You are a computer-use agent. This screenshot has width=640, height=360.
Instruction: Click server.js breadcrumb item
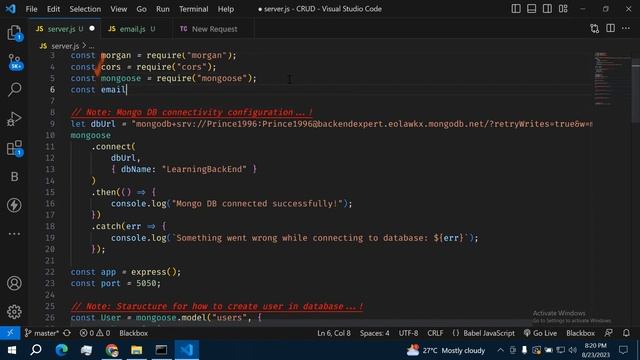(x=64, y=46)
